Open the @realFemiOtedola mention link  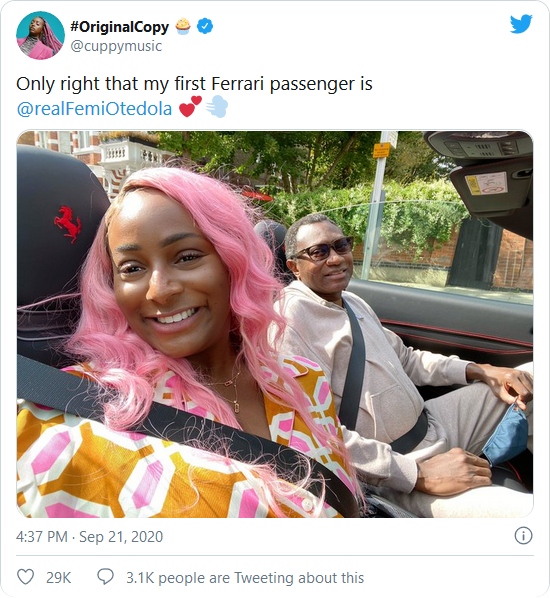point(94,109)
